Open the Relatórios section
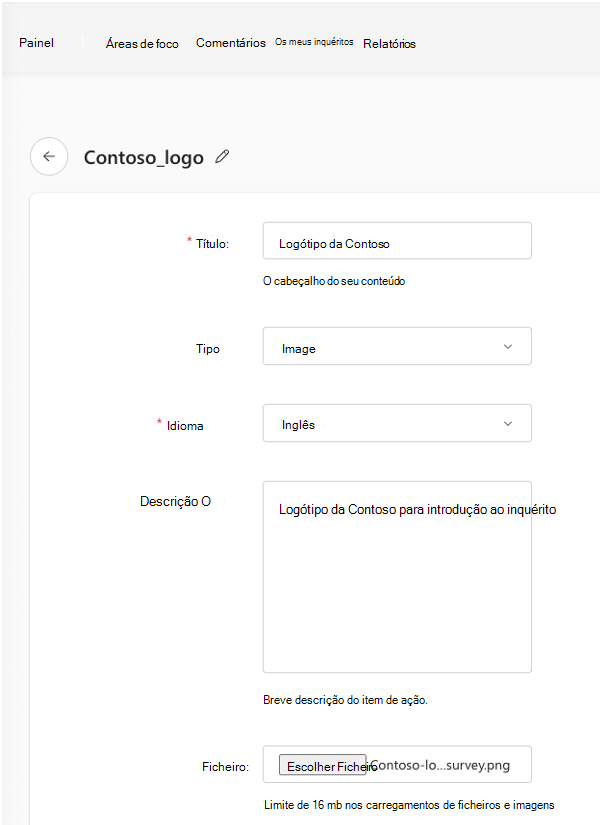This screenshot has height=825, width=600. pyautogui.click(x=389, y=43)
